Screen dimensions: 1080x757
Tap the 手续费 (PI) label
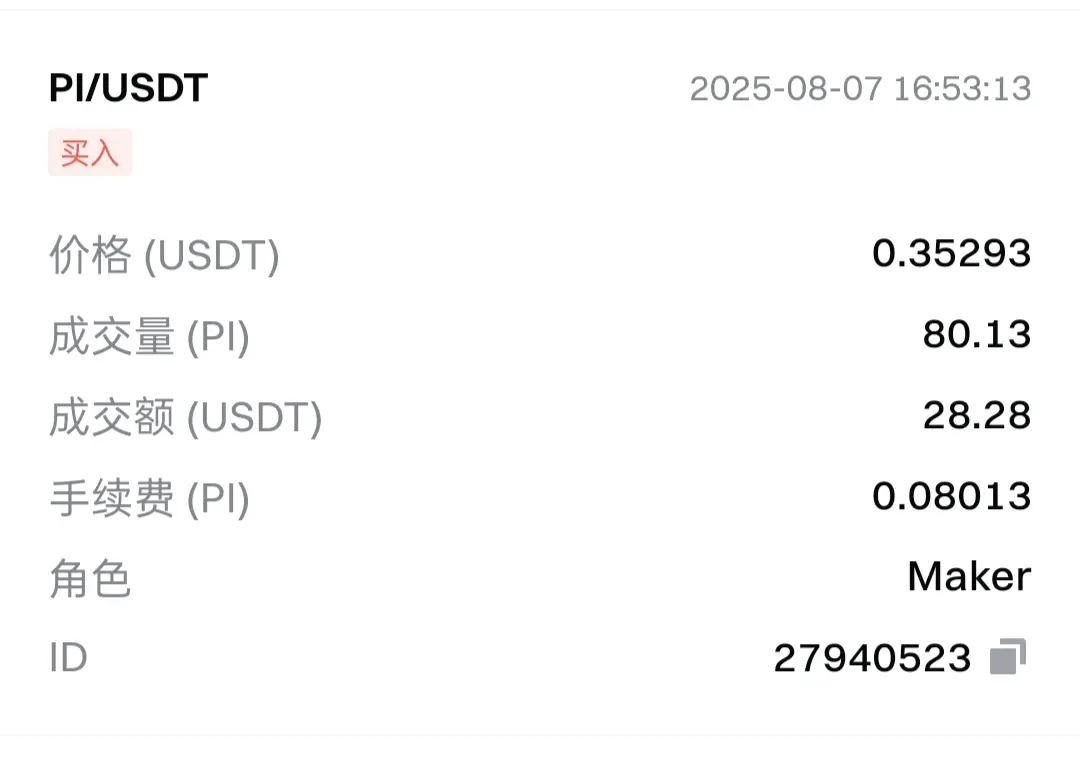149,498
